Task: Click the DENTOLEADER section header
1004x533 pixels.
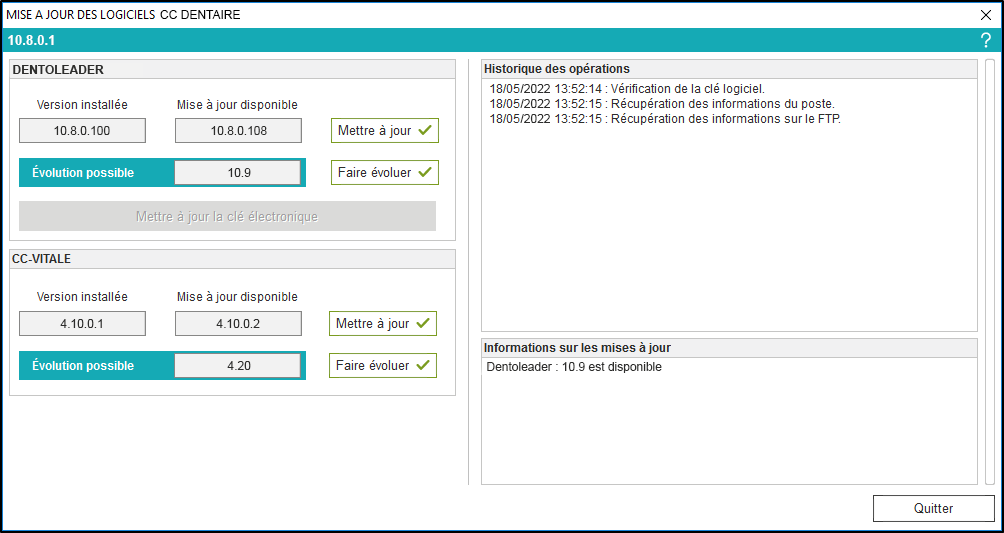Action: point(232,70)
